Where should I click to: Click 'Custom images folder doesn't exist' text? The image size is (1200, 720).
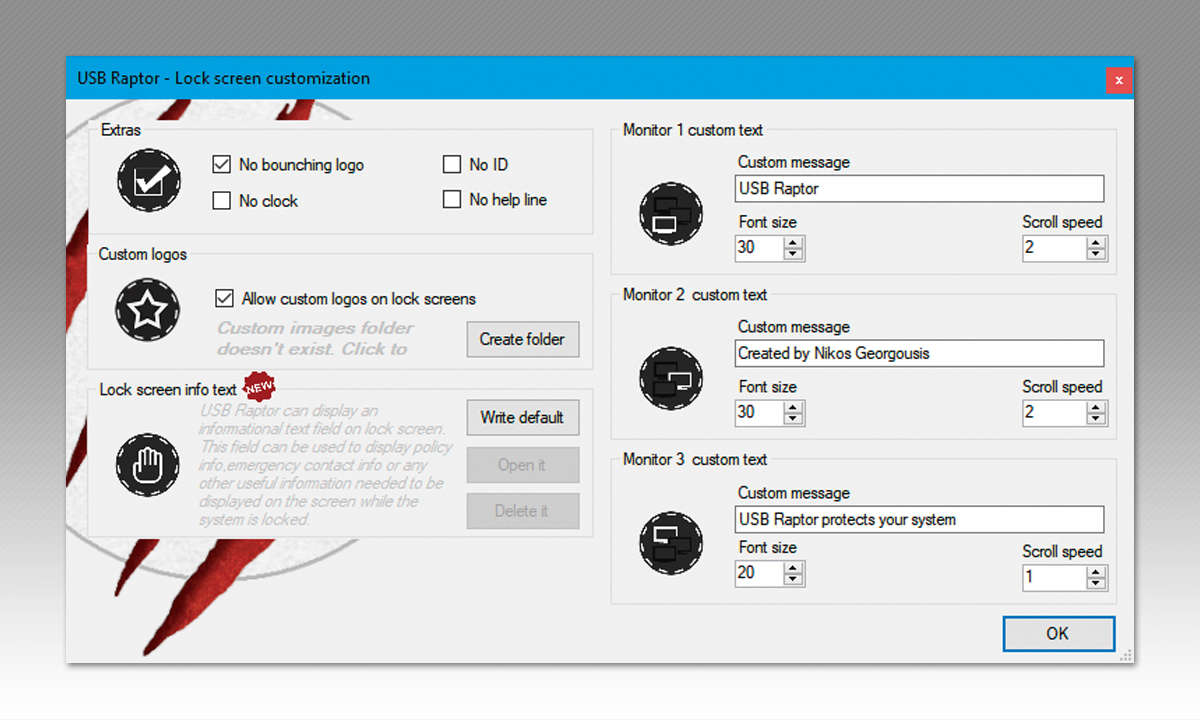point(315,338)
